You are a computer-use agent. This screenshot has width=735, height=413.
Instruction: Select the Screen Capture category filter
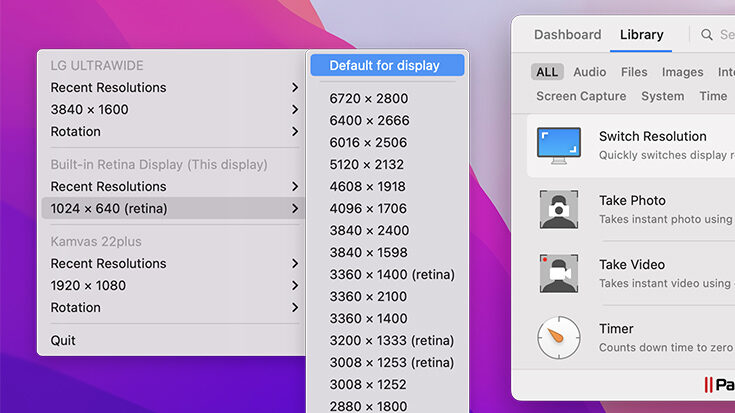tap(581, 96)
